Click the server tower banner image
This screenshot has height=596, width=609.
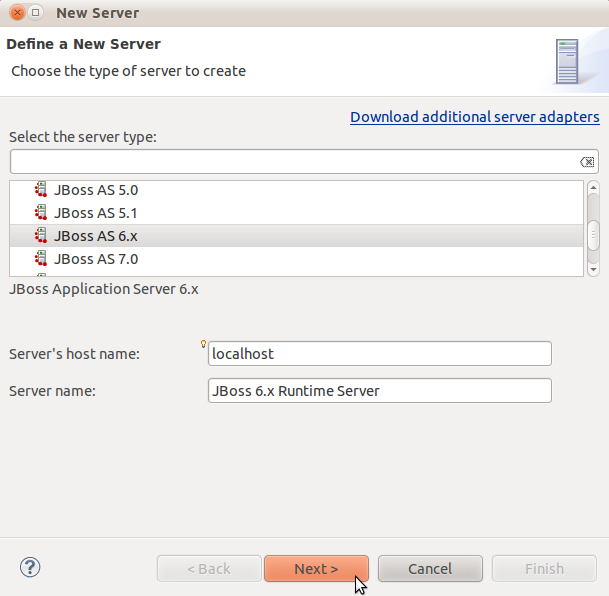tap(567, 61)
